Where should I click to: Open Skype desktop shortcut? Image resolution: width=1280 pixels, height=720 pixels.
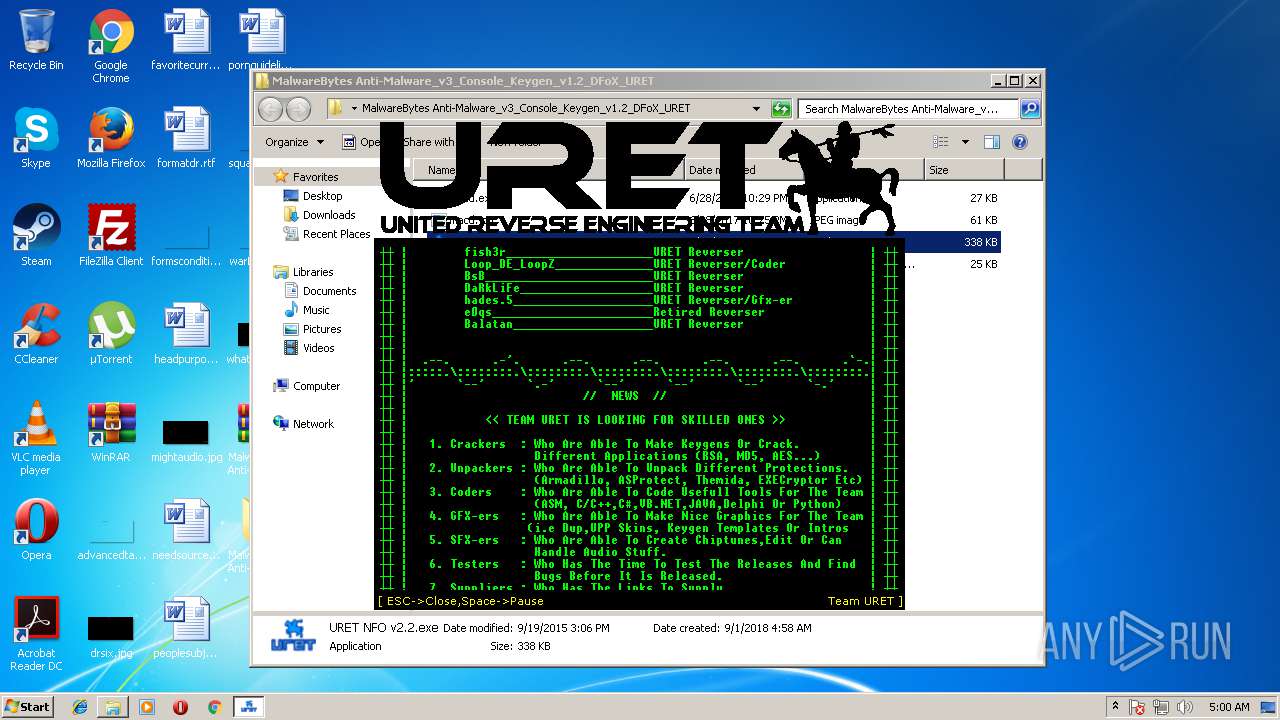[x=36, y=139]
